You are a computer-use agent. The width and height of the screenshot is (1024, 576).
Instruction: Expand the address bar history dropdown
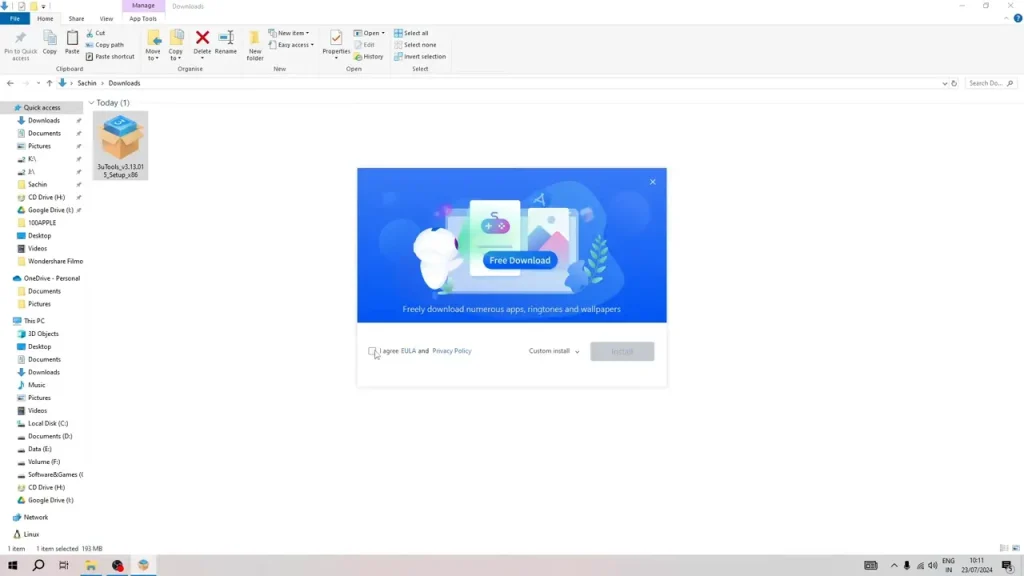944,83
